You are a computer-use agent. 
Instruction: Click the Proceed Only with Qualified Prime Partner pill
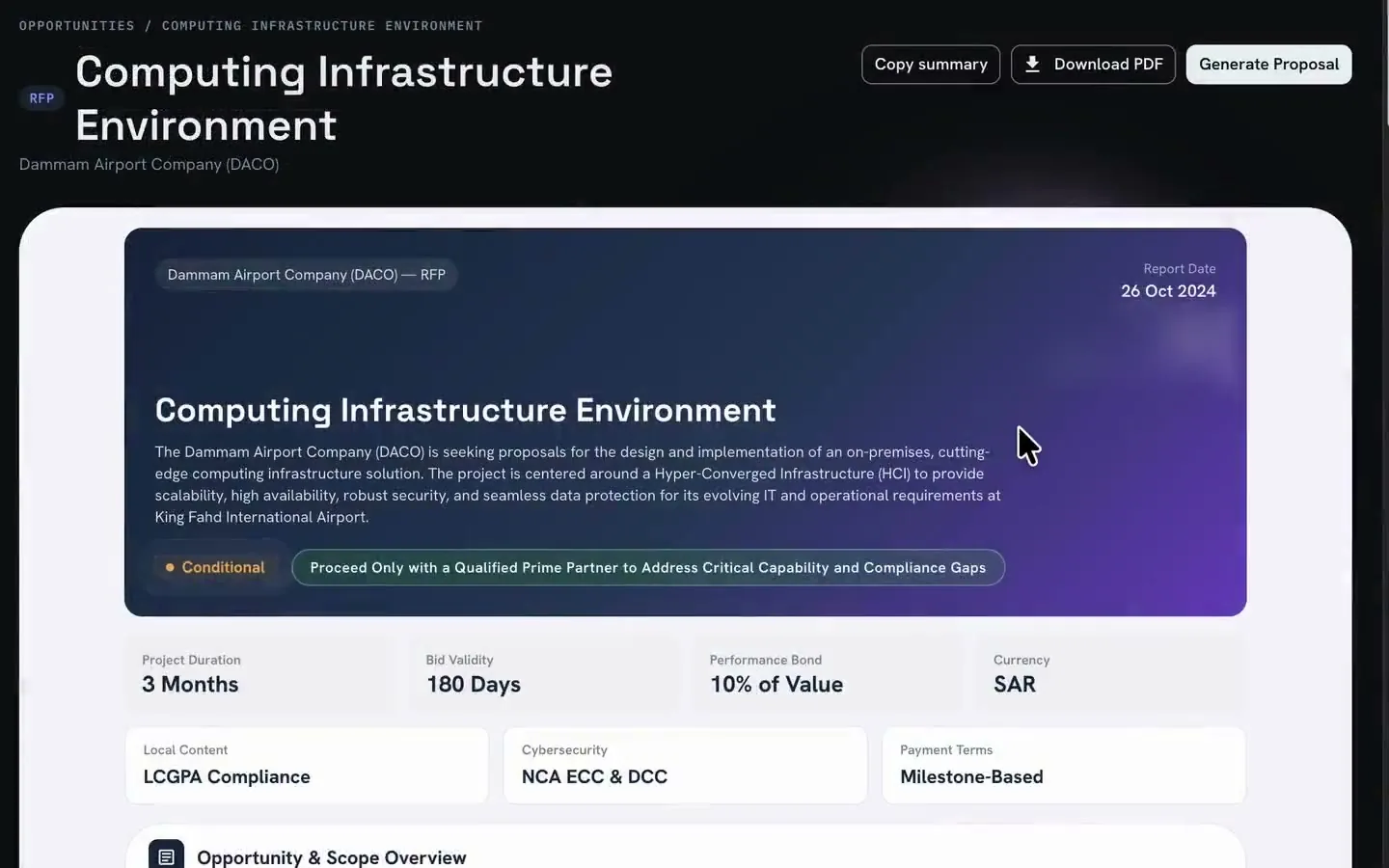coord(648,567)
